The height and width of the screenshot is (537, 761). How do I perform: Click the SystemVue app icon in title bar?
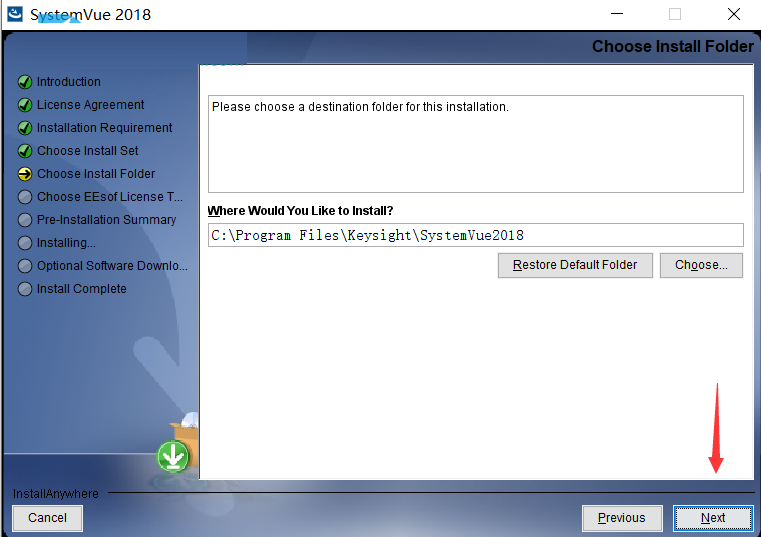15,14
